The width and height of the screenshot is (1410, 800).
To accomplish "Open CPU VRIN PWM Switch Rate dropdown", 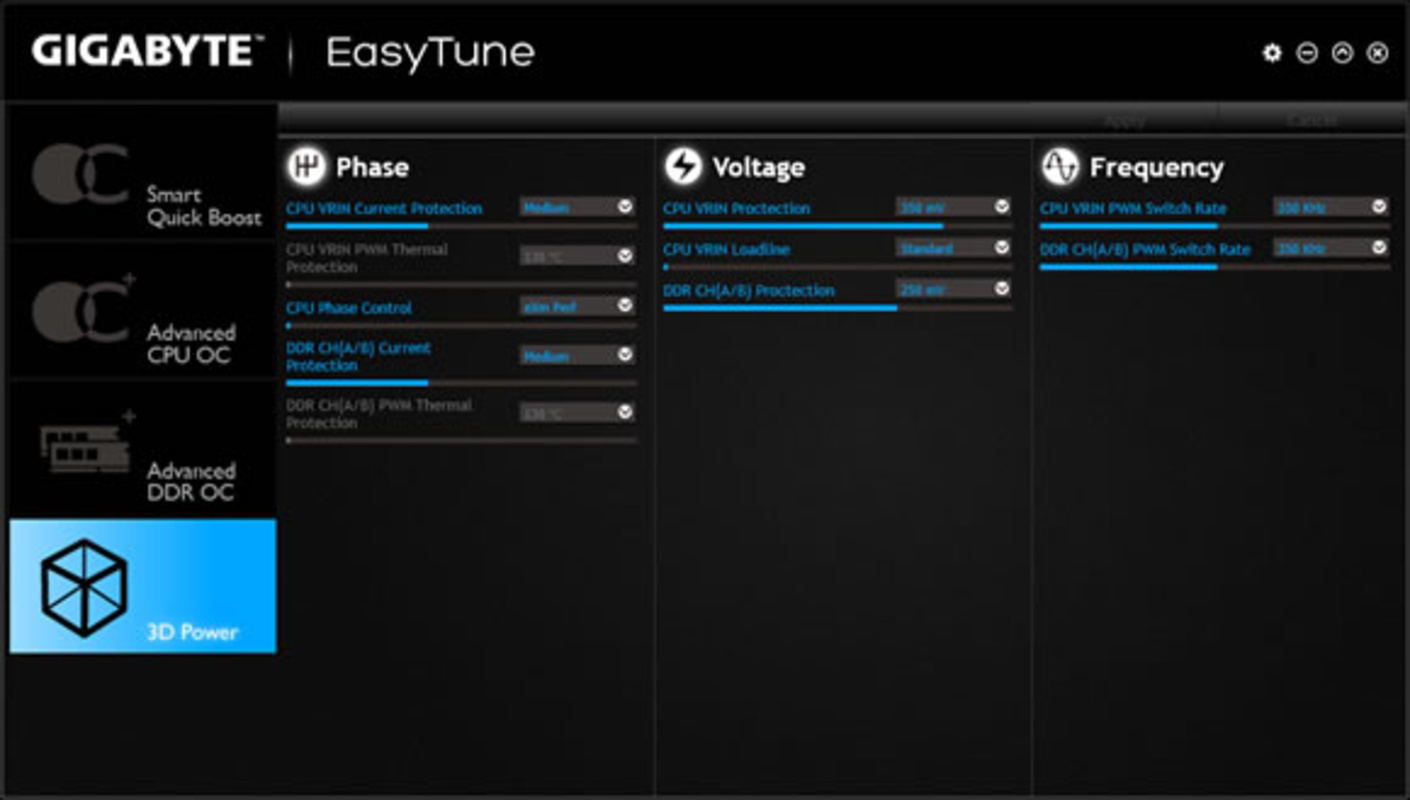I will pyautogui.click(x=1331, y=207).
